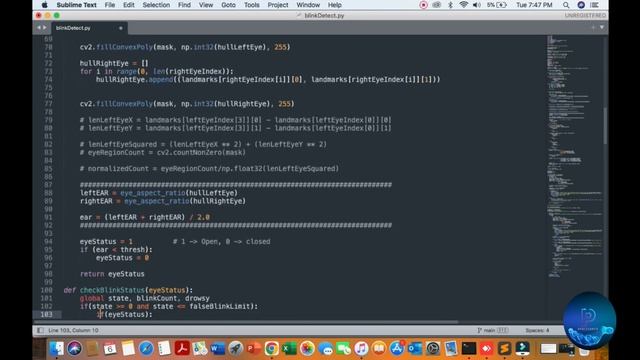Open Notes in the Dock
This screenshot has width=640, height=360.
coord(128,349)
